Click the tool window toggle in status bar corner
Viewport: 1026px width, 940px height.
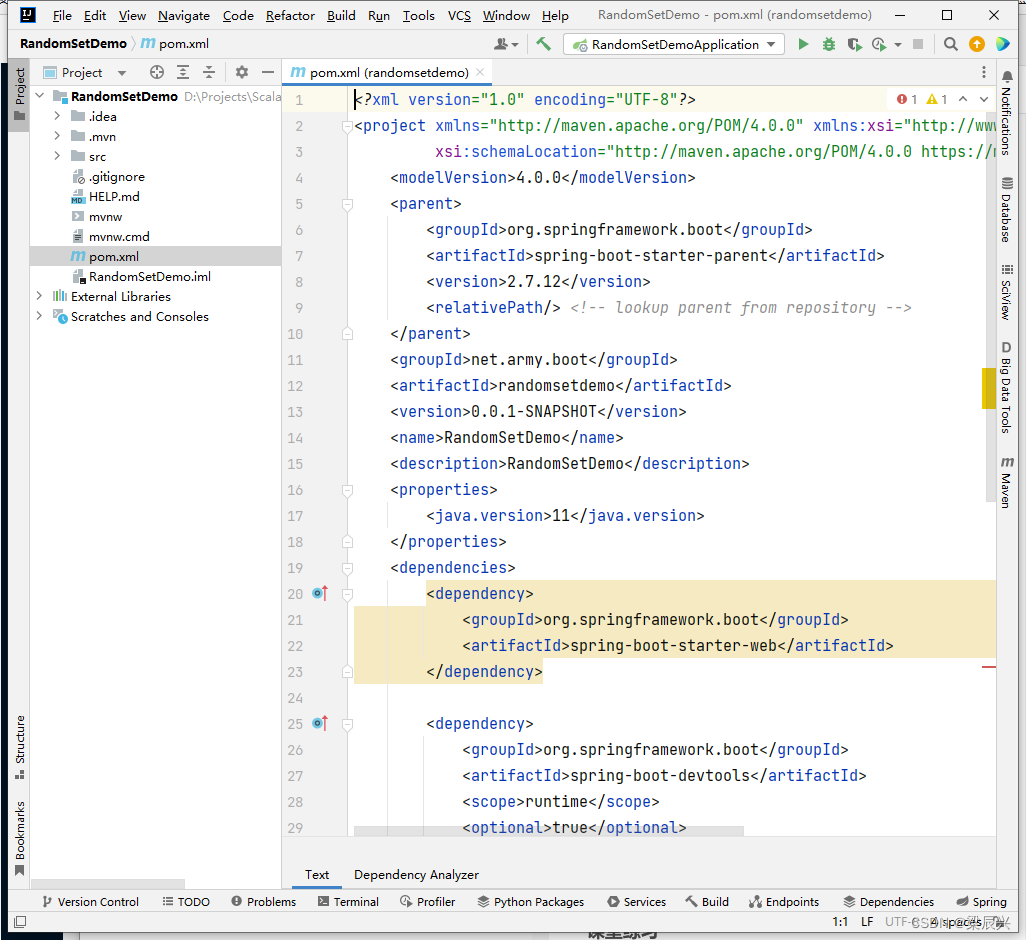(x=20, y=922)
